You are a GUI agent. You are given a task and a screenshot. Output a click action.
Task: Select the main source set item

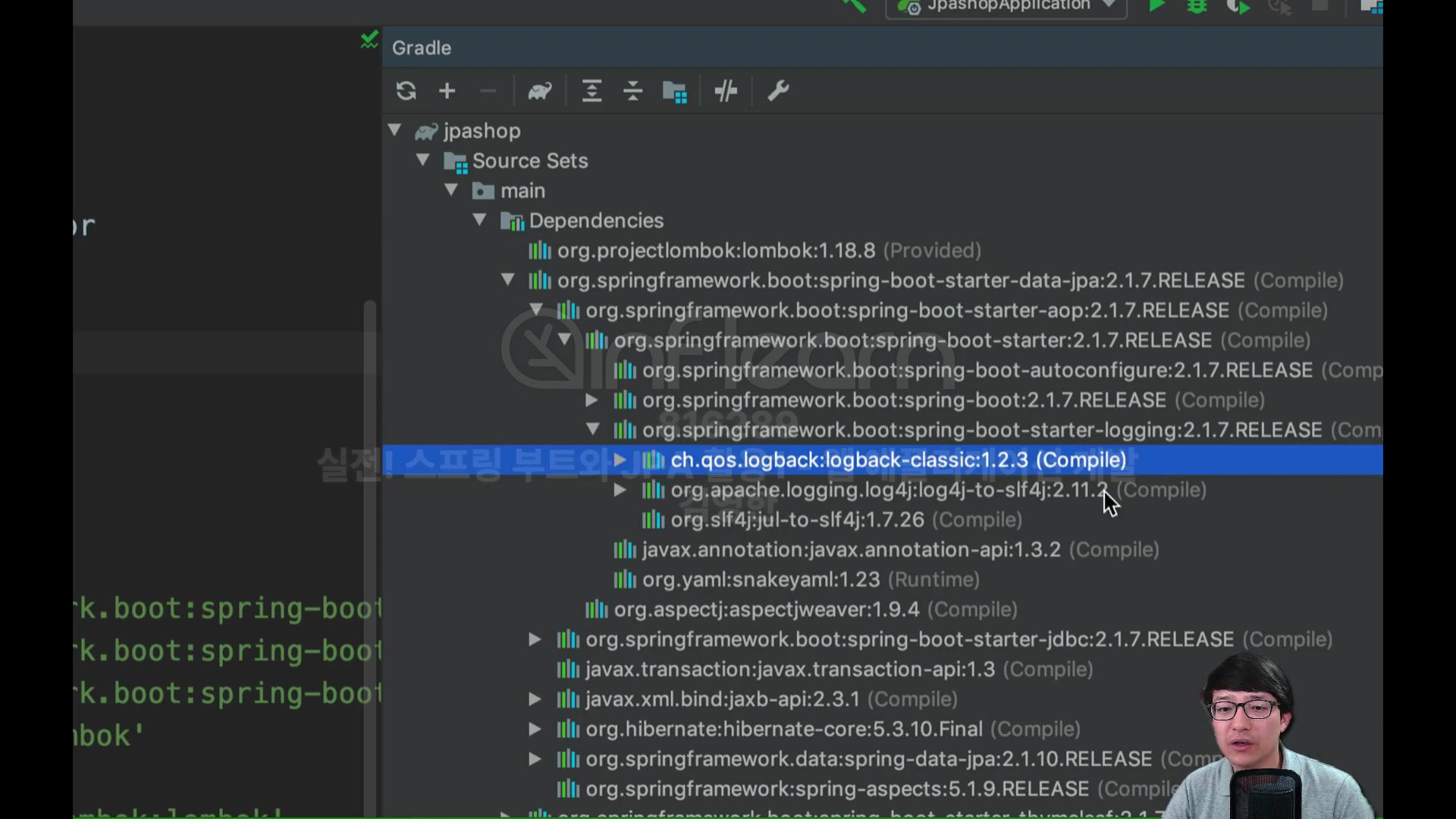[x=522, y=190]
